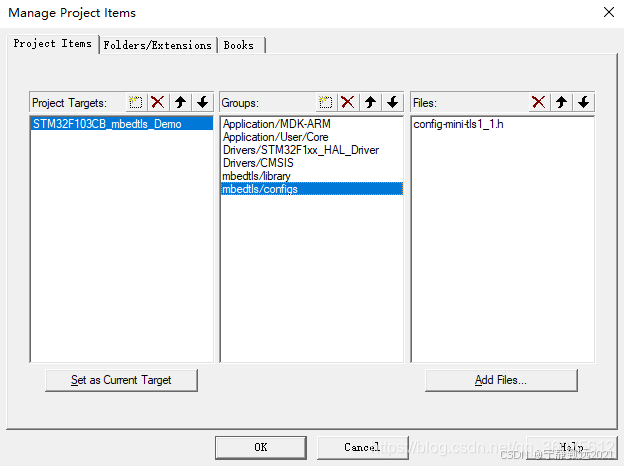The height and width of the screenshot is (466, 624).
Task: Move the project target up
Action: click(x=180, y=102)
